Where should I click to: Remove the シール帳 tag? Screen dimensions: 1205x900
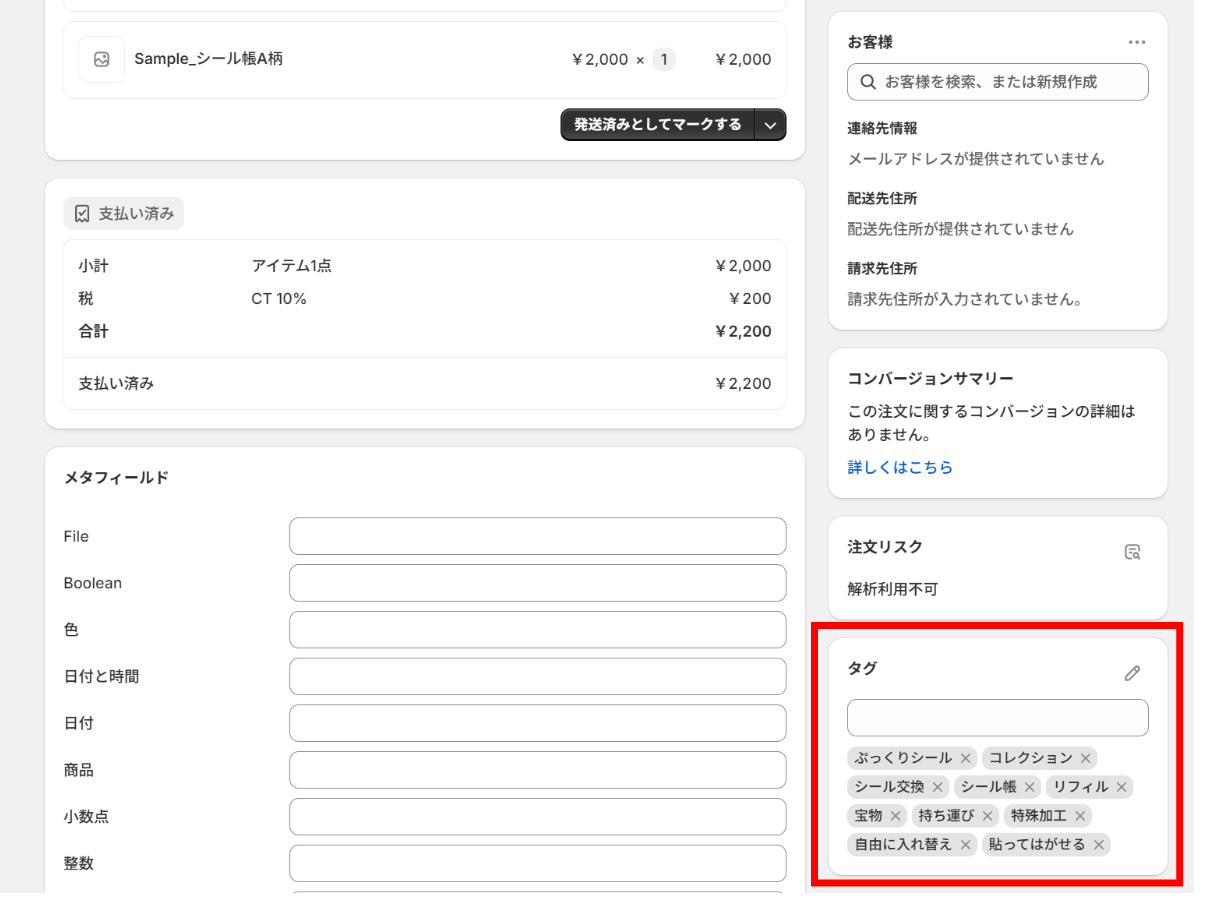[1029, 787]
